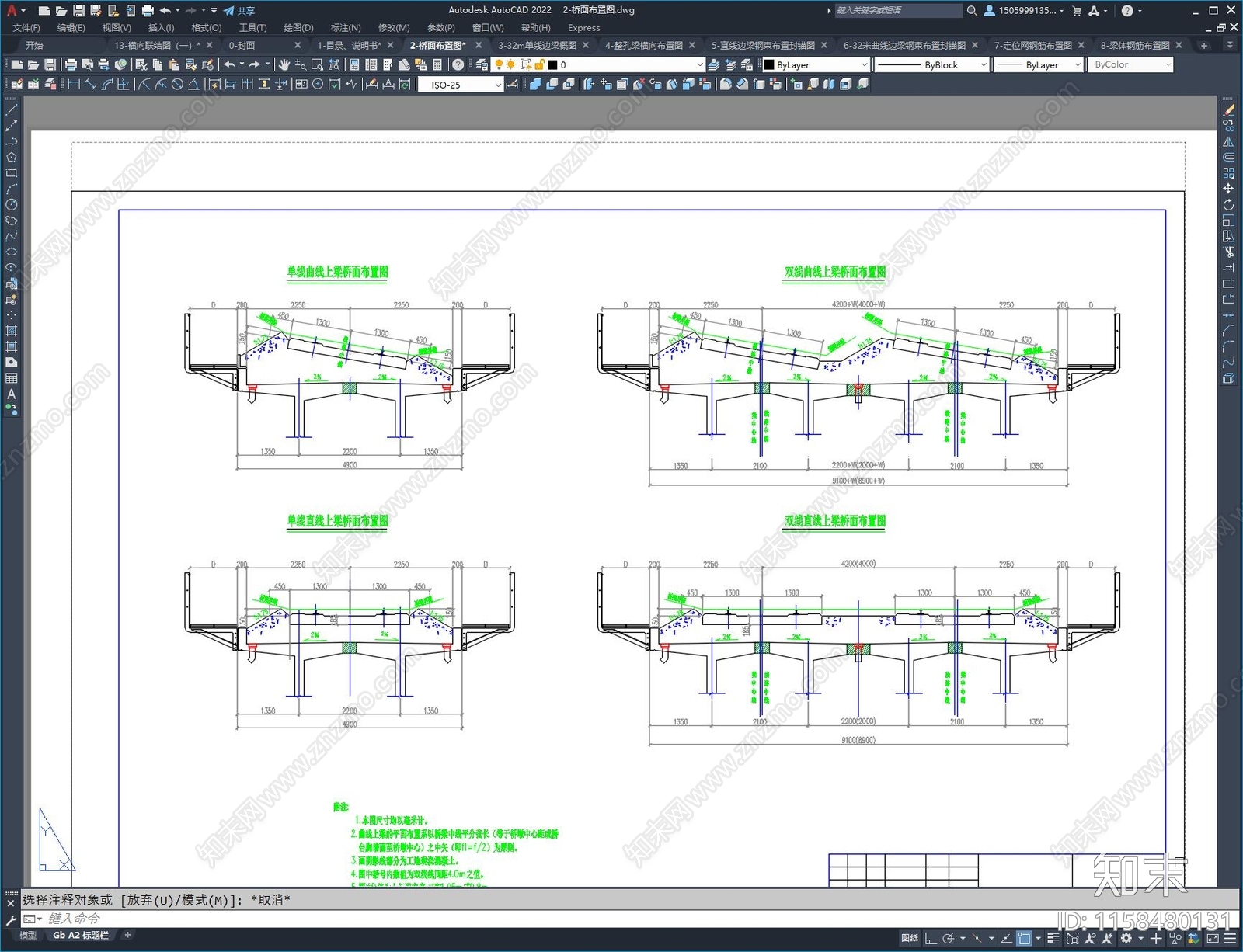This screenshot has height=952, width=1243.
Task: Toggle paper space button in status bar
Action: coord(910,939)
